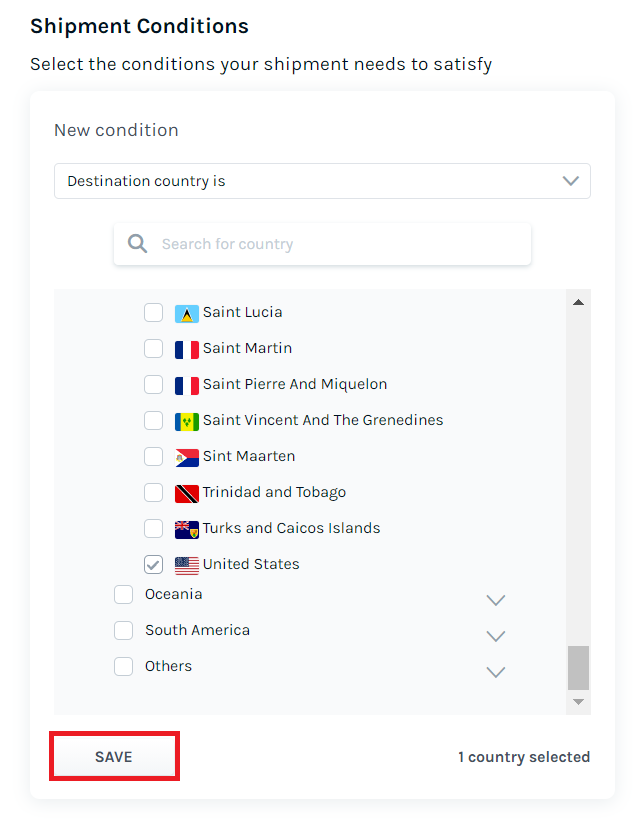Click the Turks and Caicos Islands flag

coord(186,530)
